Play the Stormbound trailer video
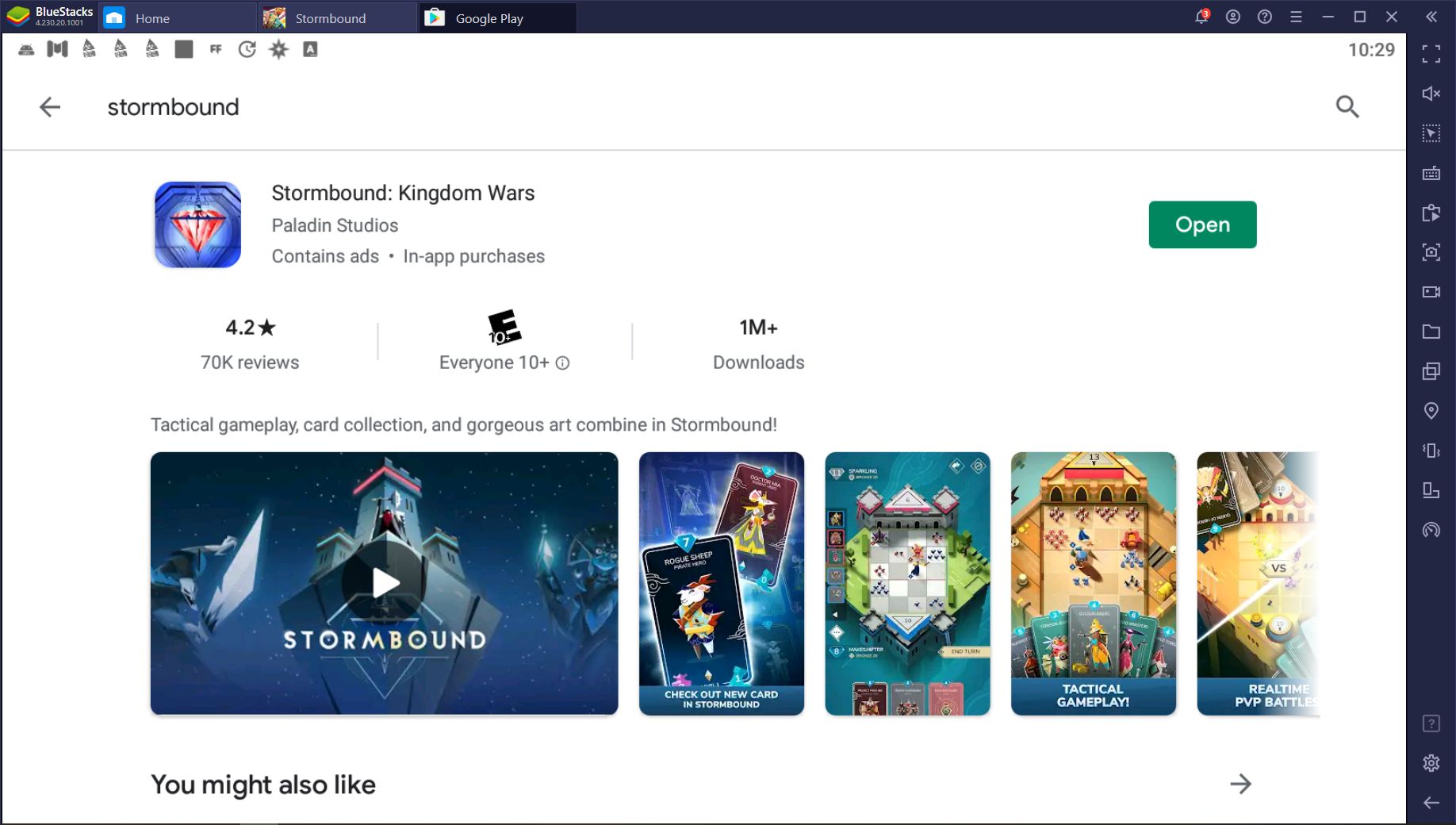Viewport: 1456px width, 825px height. [x=385, y=583]
